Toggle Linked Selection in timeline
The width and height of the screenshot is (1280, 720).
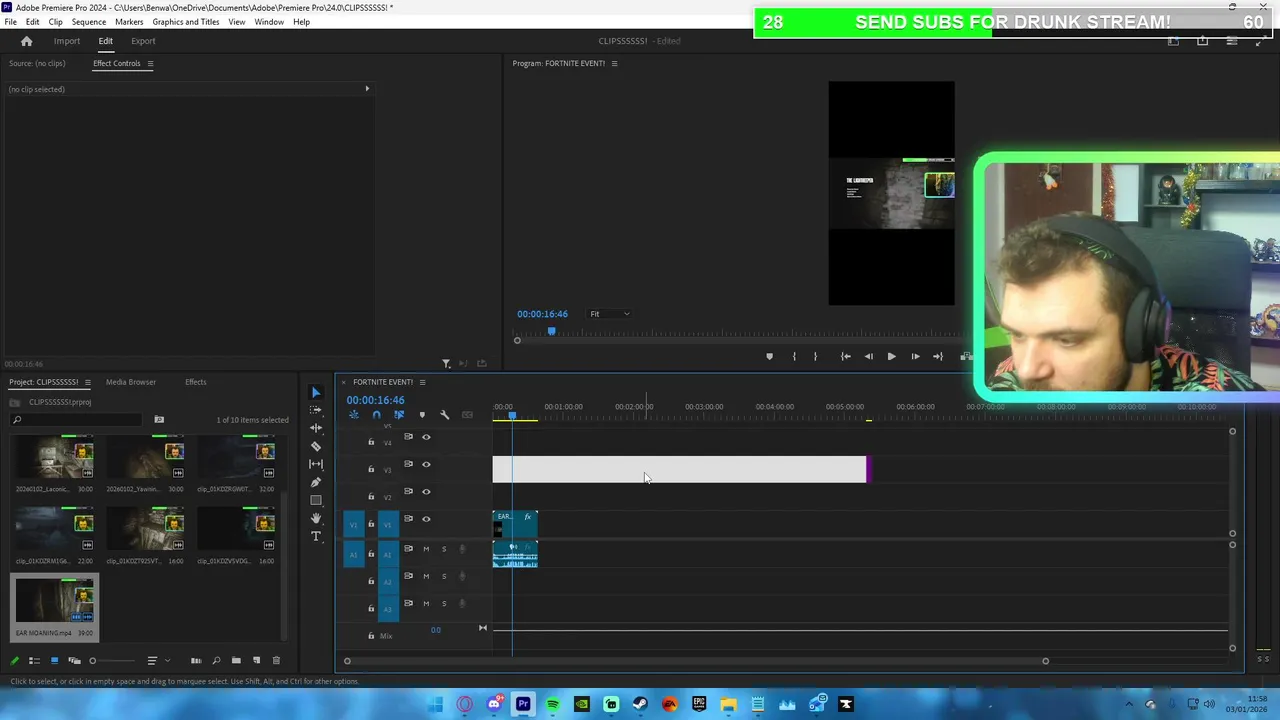(398, 415)
